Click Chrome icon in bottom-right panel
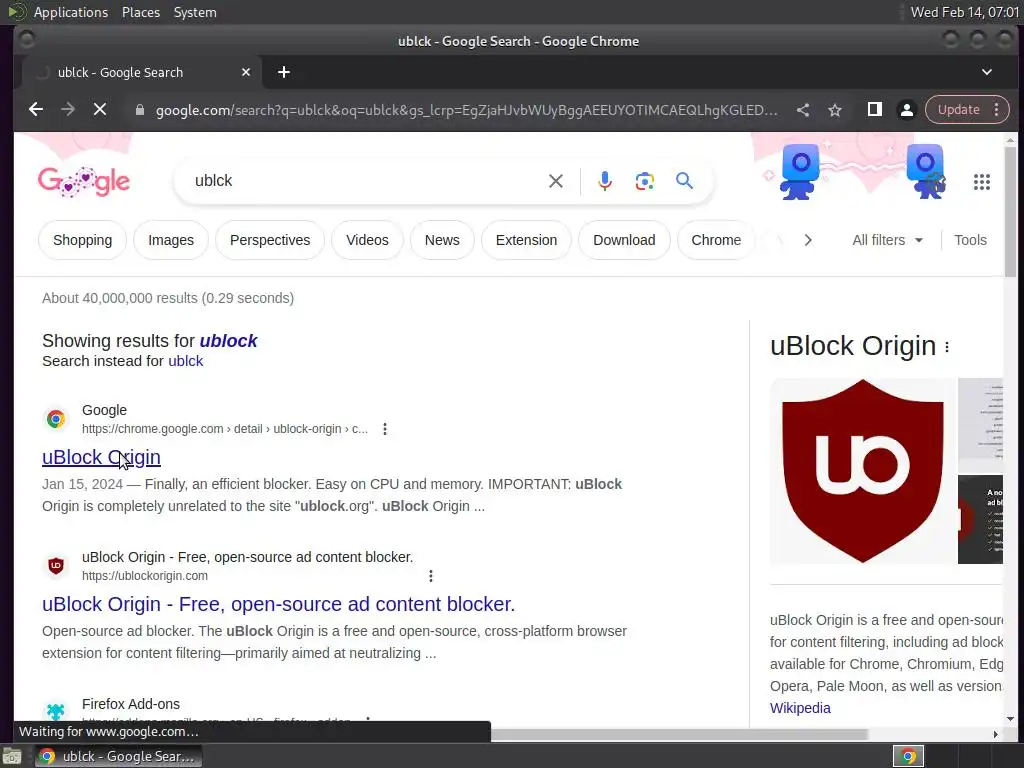The width and height of the screenshot is (1024, 768). coord(908,756)
